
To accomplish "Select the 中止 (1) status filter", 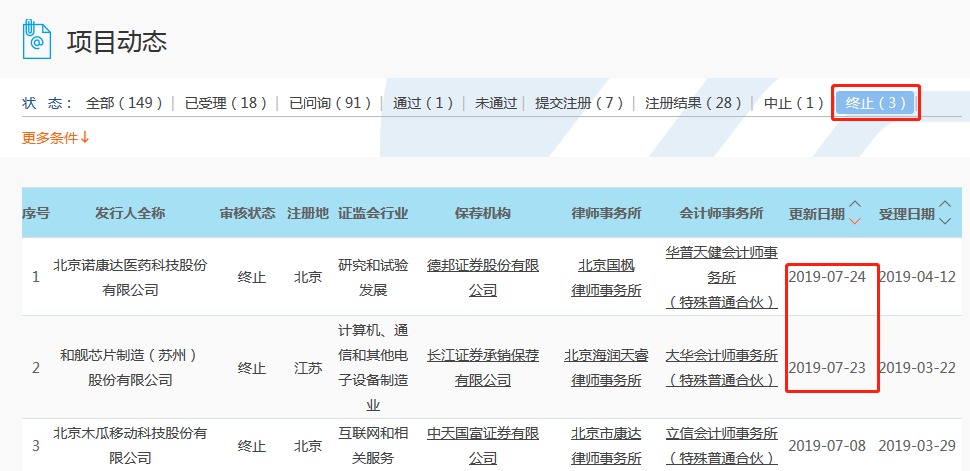I will pyautogui.click(x=794, y=103).
